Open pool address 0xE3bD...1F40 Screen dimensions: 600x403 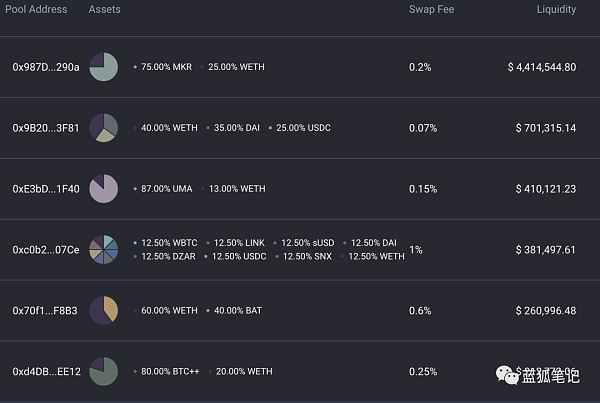click(45, 189)
